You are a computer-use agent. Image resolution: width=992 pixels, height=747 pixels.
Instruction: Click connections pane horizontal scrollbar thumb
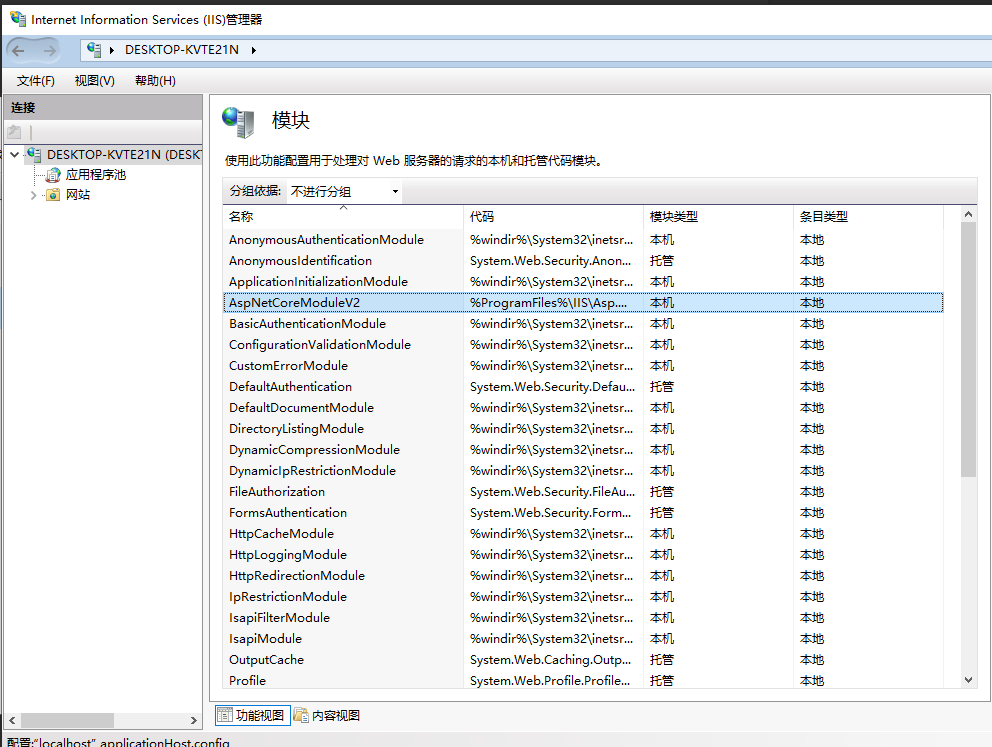tap(67, 720)
